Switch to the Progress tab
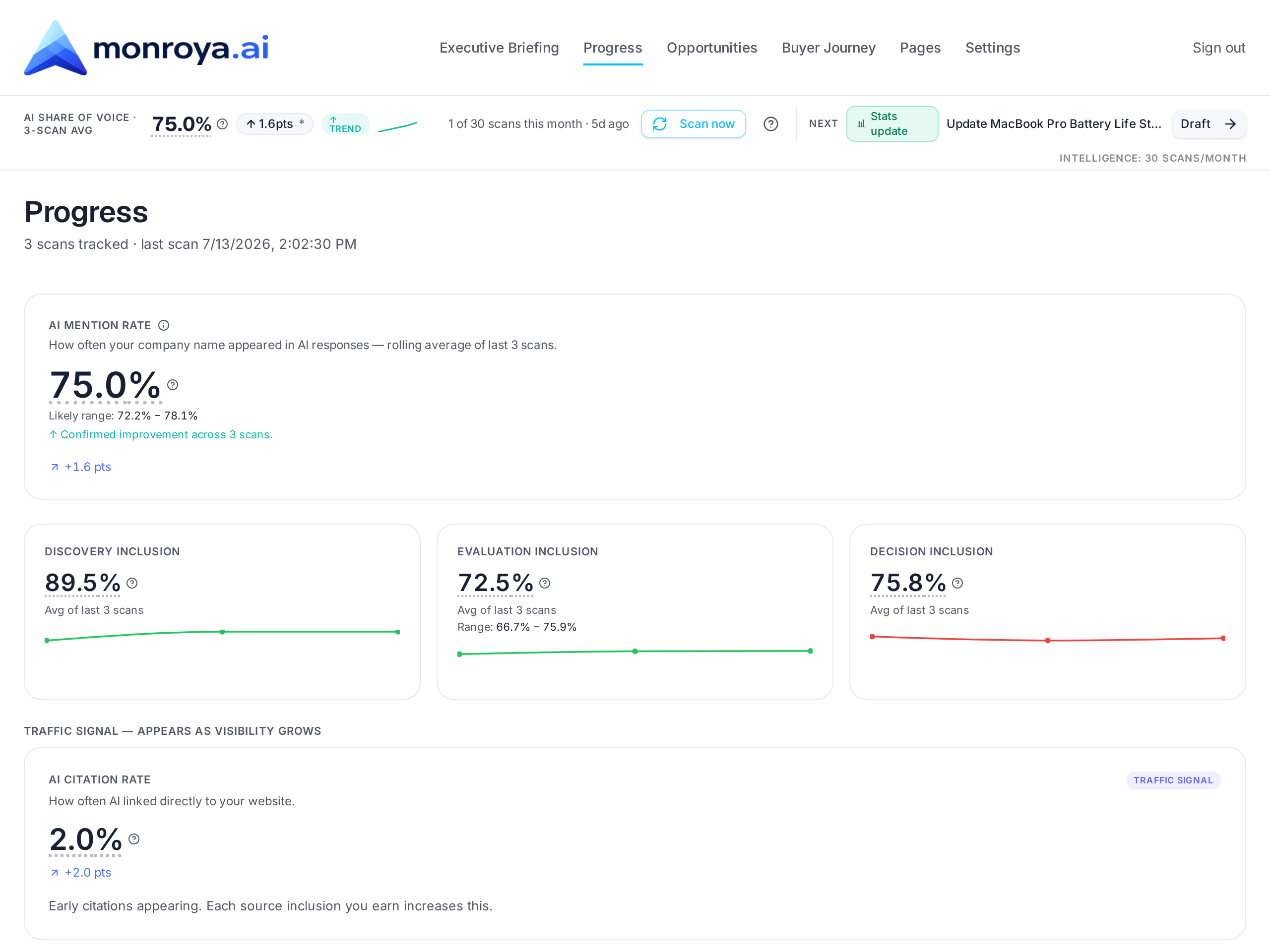Image resolution: width=1270 pixels, height=952 pixels. coord(613,48)
